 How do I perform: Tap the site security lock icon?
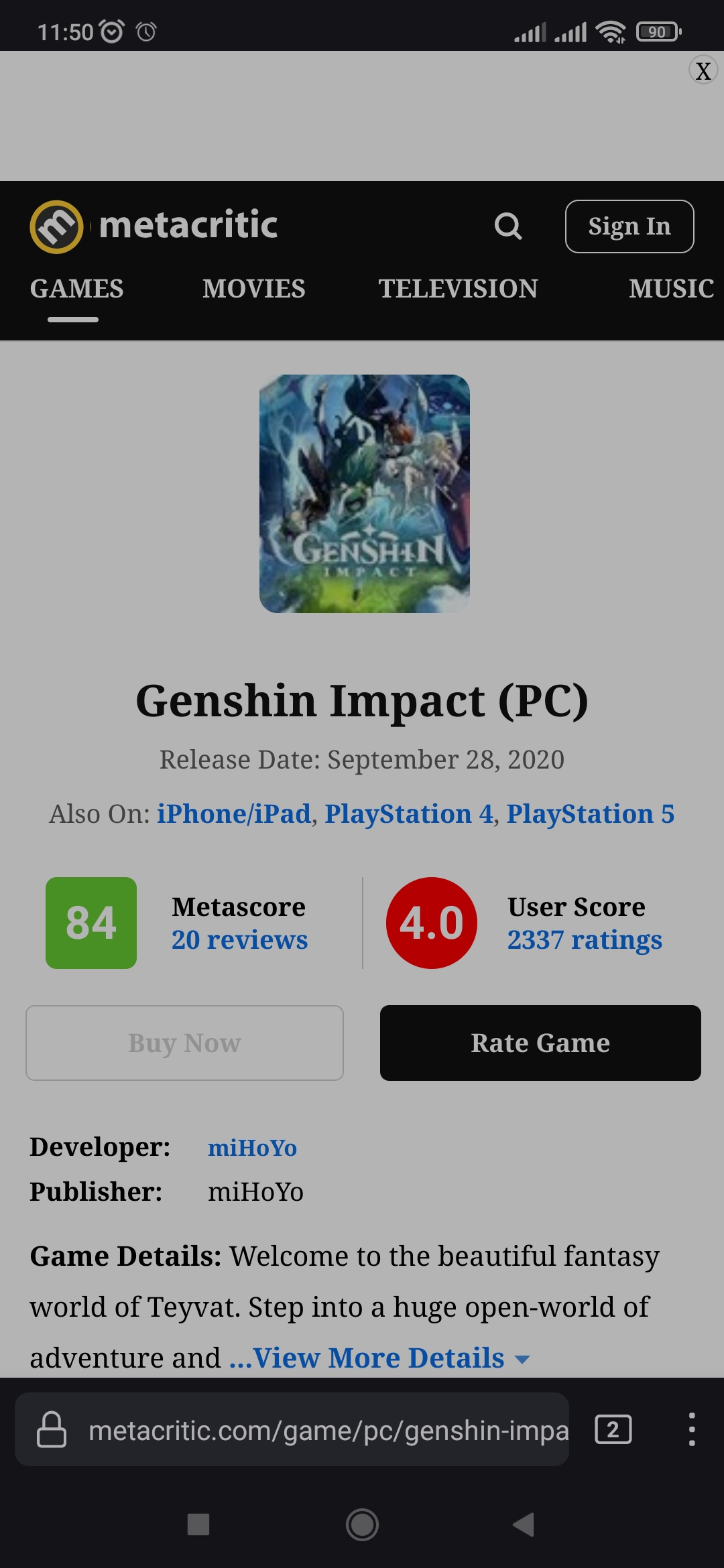52,1429
